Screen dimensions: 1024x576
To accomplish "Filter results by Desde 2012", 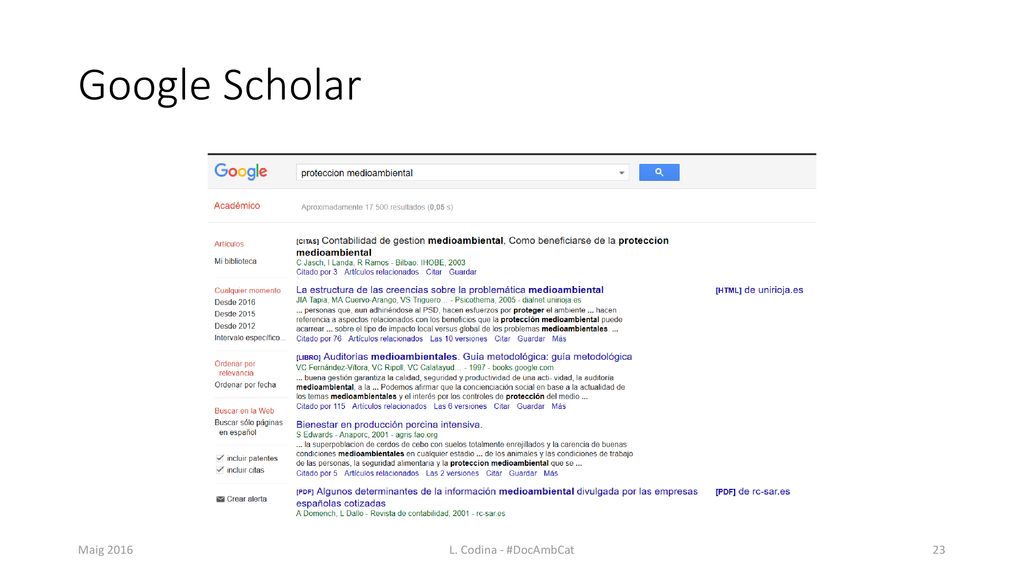I will (235, 326).
